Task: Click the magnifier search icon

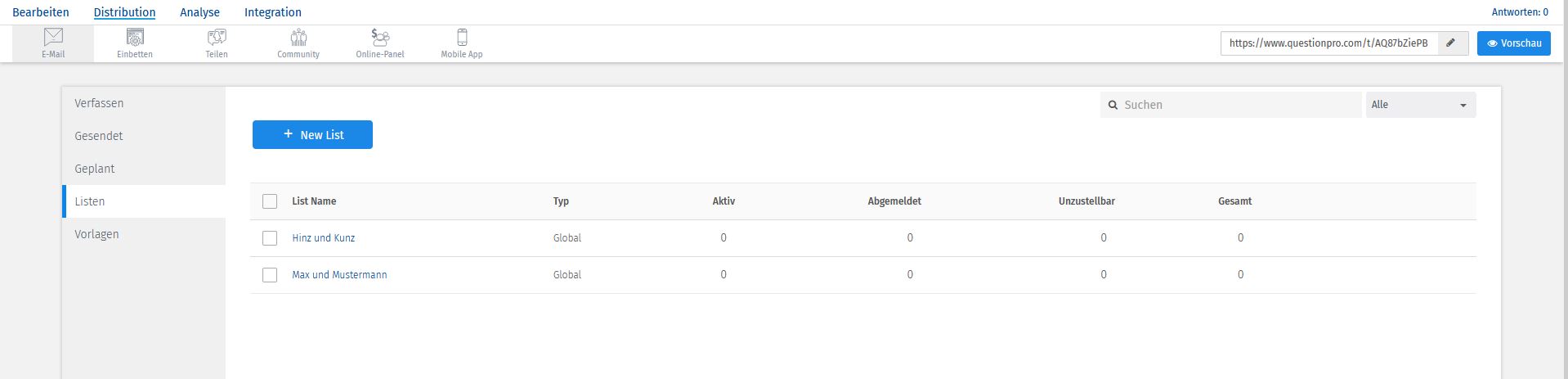Action: [x=1113, y=106]
